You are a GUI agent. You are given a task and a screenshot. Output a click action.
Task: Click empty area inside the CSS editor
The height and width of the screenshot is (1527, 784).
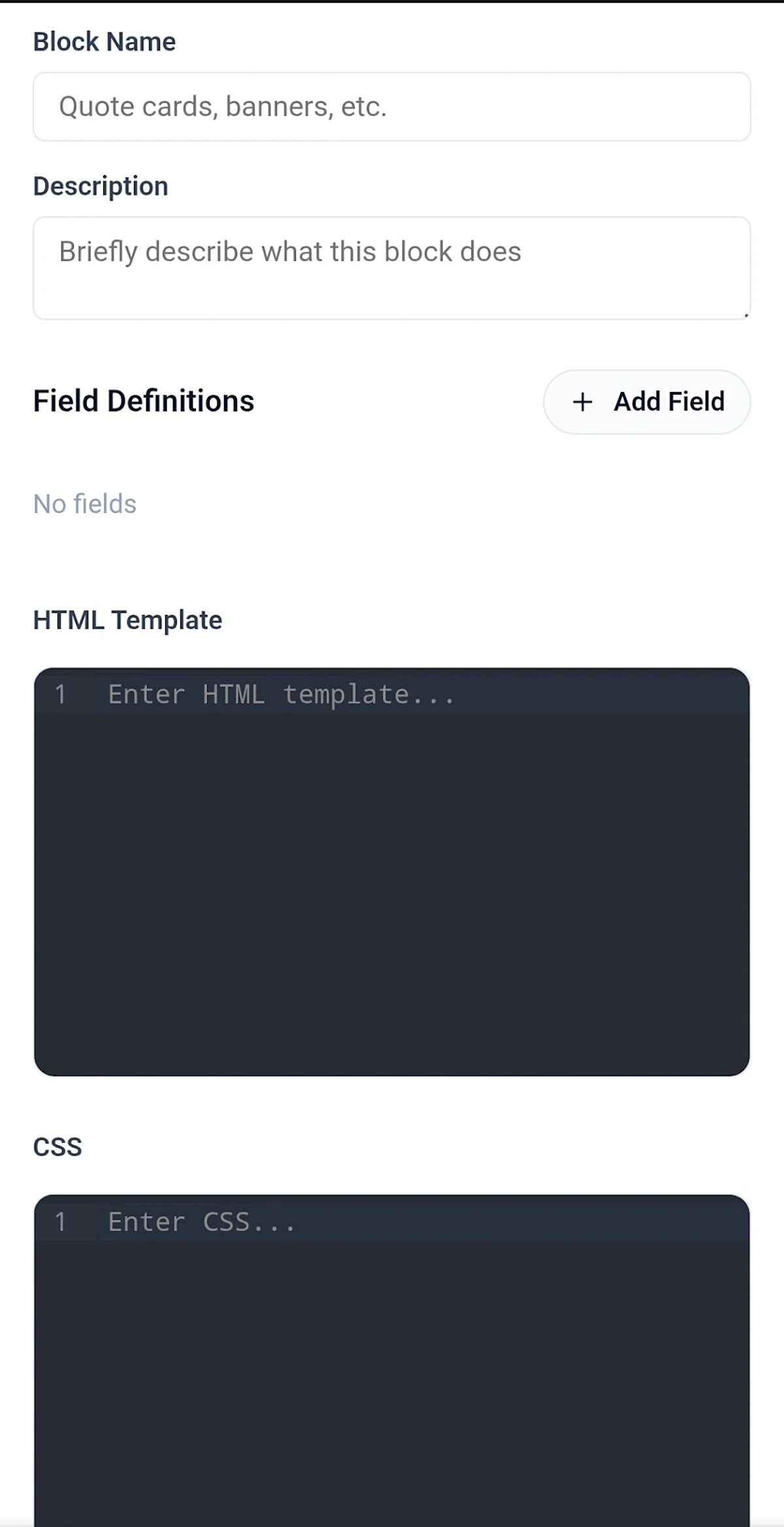(392, 1379)
